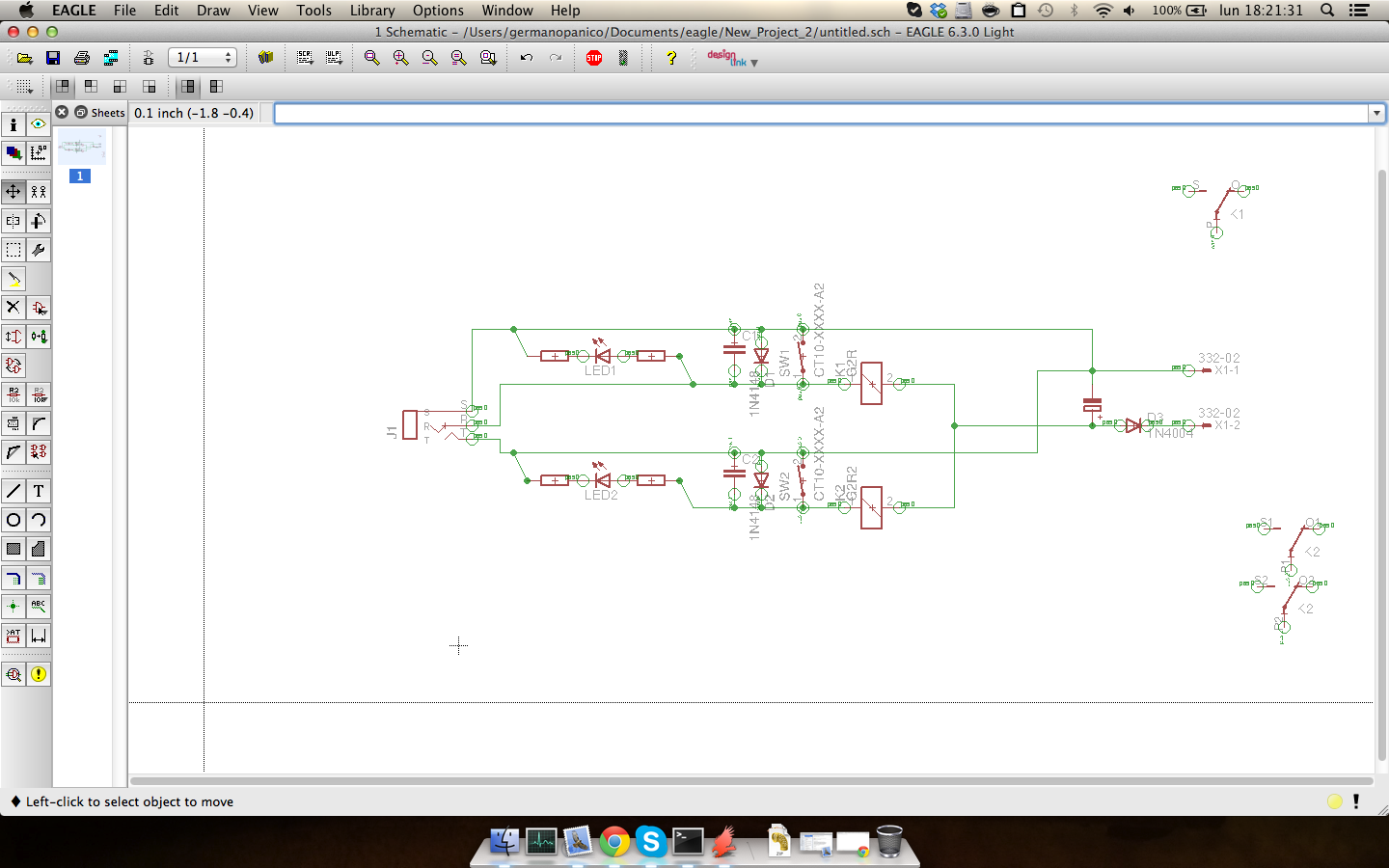The height and width of the screenshot is (868, 1389).
Task: Select the Junction tool
Action: (x=14, y=607)
